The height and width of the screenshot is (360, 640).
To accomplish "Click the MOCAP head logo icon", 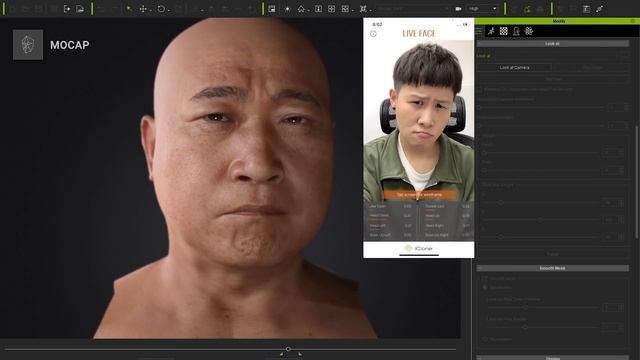I will [28, 45].
